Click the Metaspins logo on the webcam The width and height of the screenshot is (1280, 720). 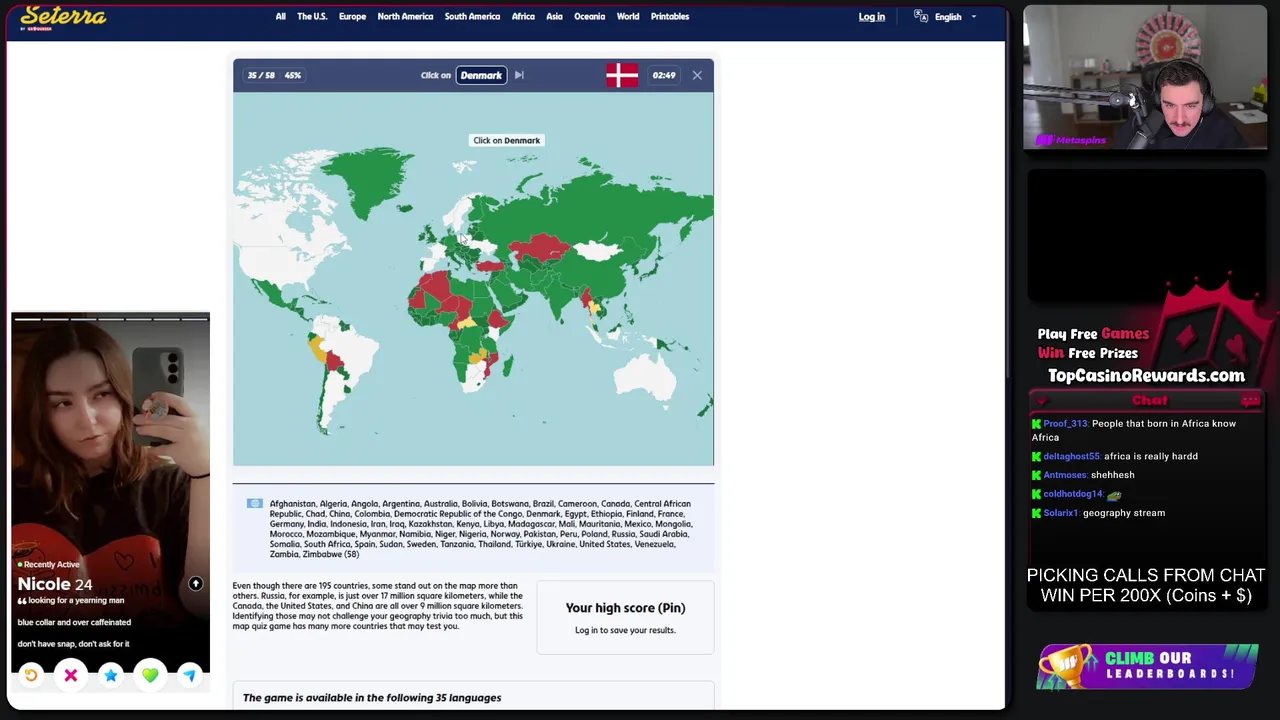tap(1072, 140)
